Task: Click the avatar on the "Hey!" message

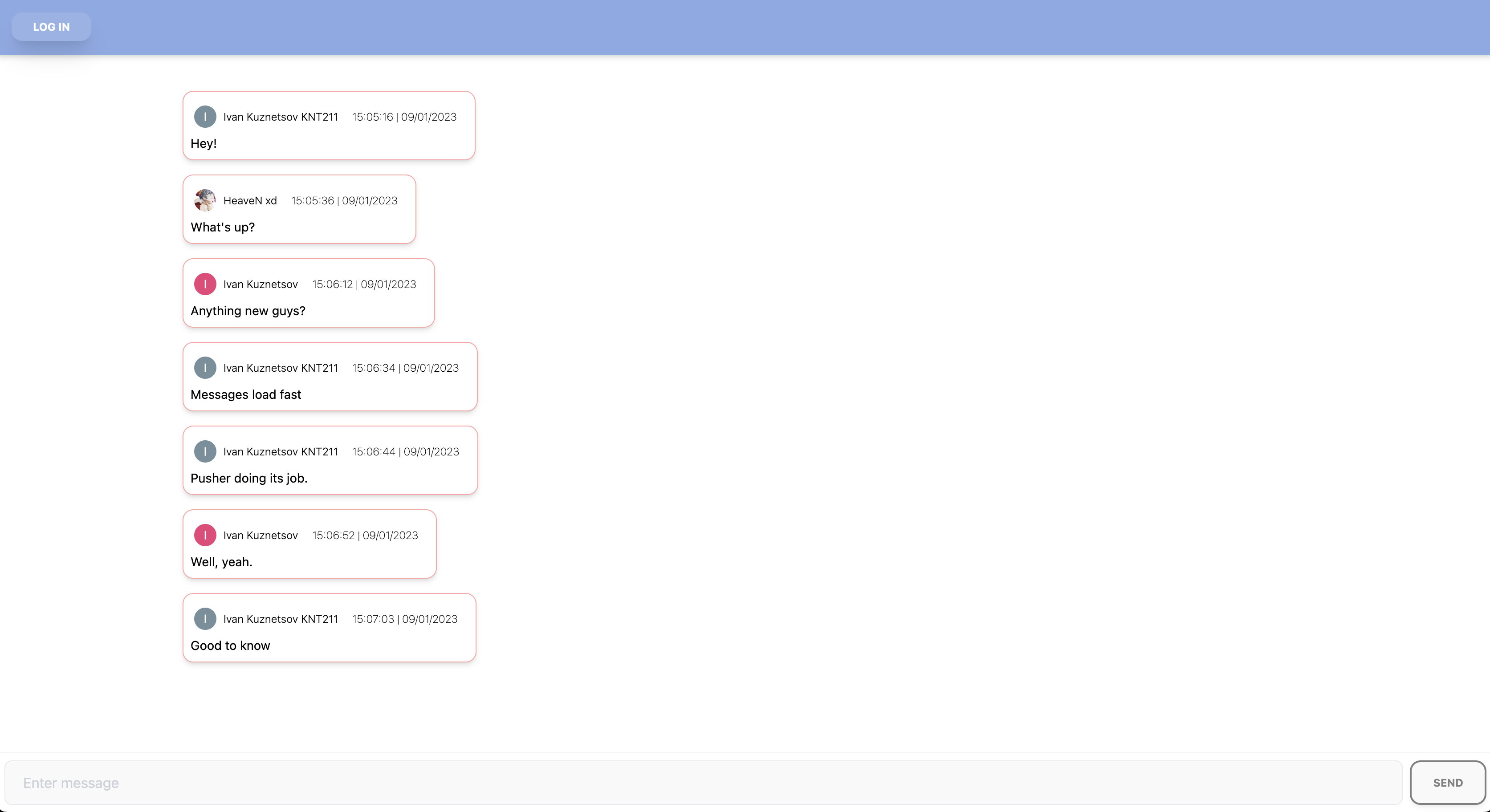Action: (205, 117)
